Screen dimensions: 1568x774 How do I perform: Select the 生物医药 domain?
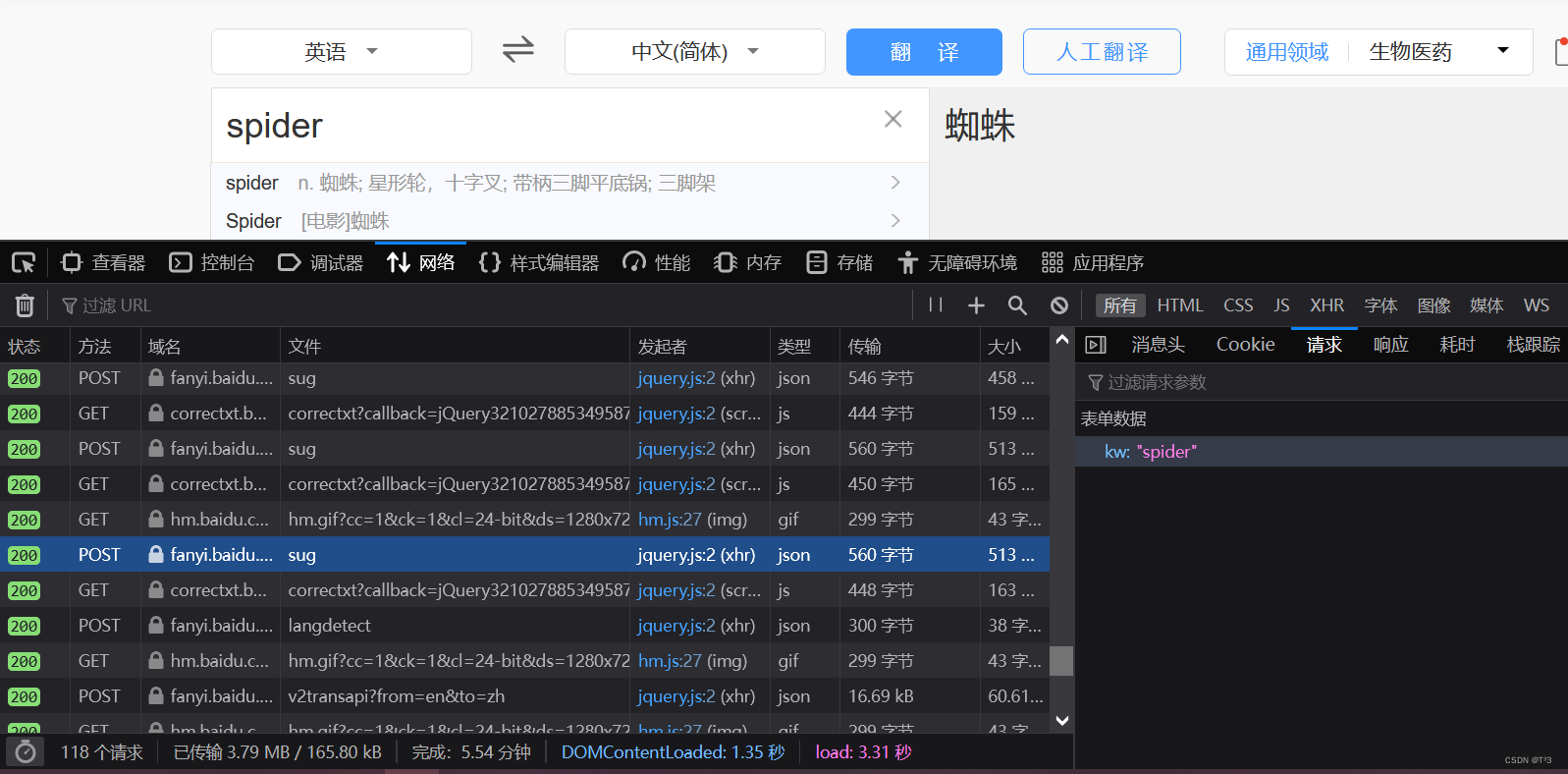[x=1410, y=52]
